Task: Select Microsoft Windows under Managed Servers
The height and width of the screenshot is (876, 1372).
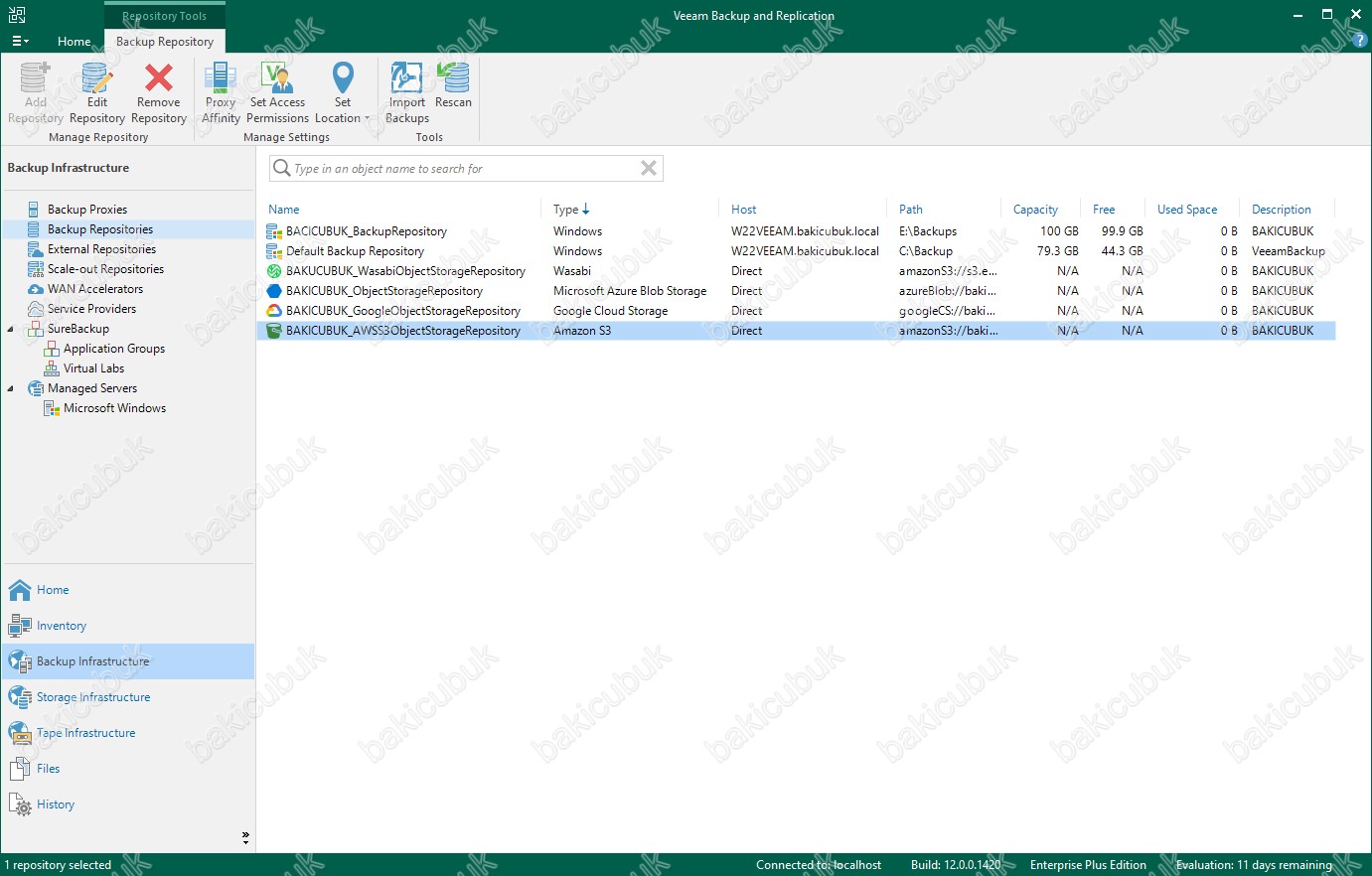Action: click(114, 408)
